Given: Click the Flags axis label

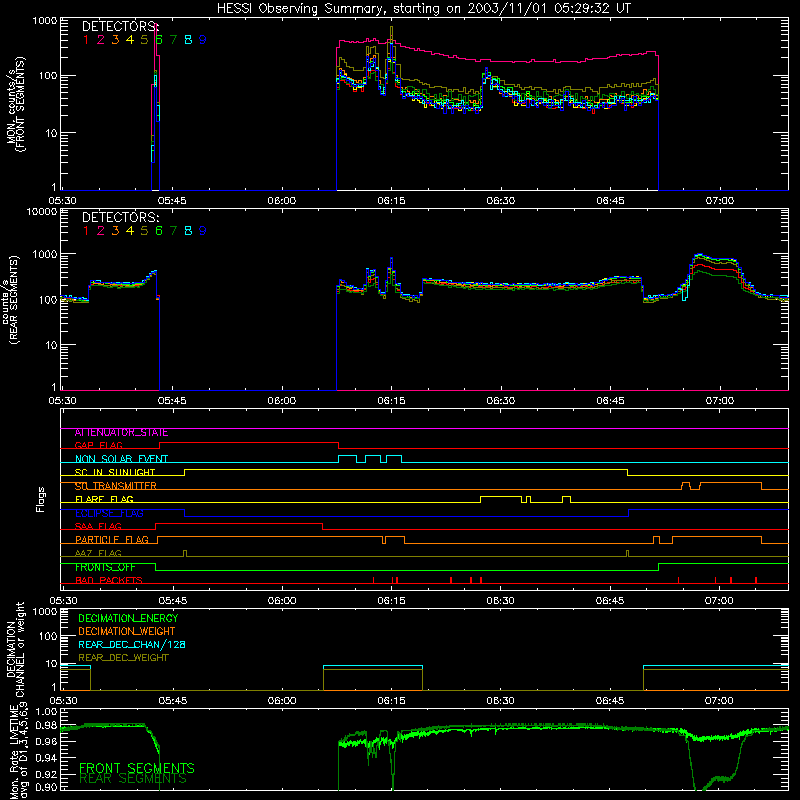Looking at the screenshot, I should click(x=41, y=499).
